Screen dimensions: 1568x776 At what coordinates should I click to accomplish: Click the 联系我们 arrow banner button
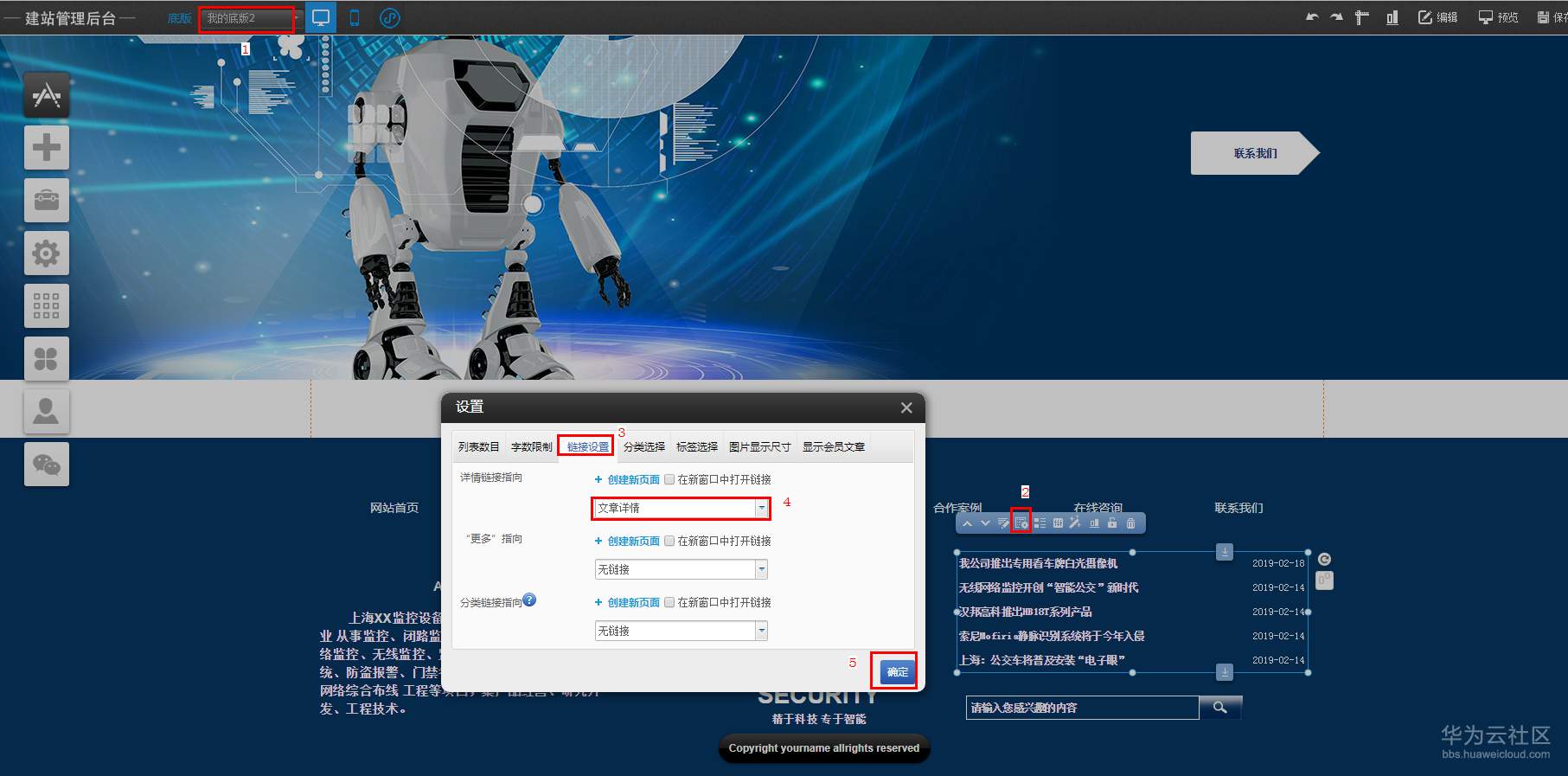tap(1255, 153)
